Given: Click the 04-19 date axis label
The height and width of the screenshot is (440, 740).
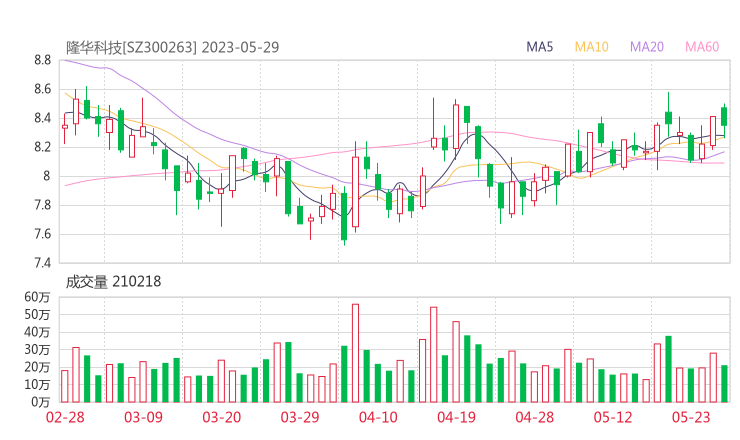Looking at the screenshot, I should click(x=456, y=417).
